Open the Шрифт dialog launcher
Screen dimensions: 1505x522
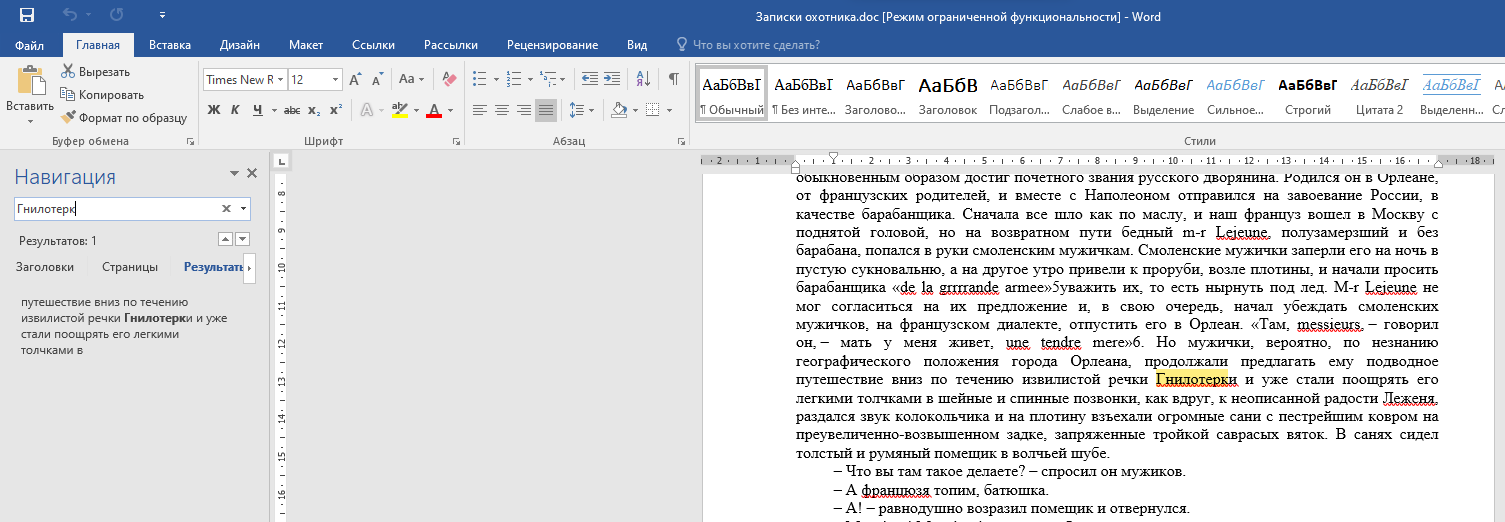[457, 142]
